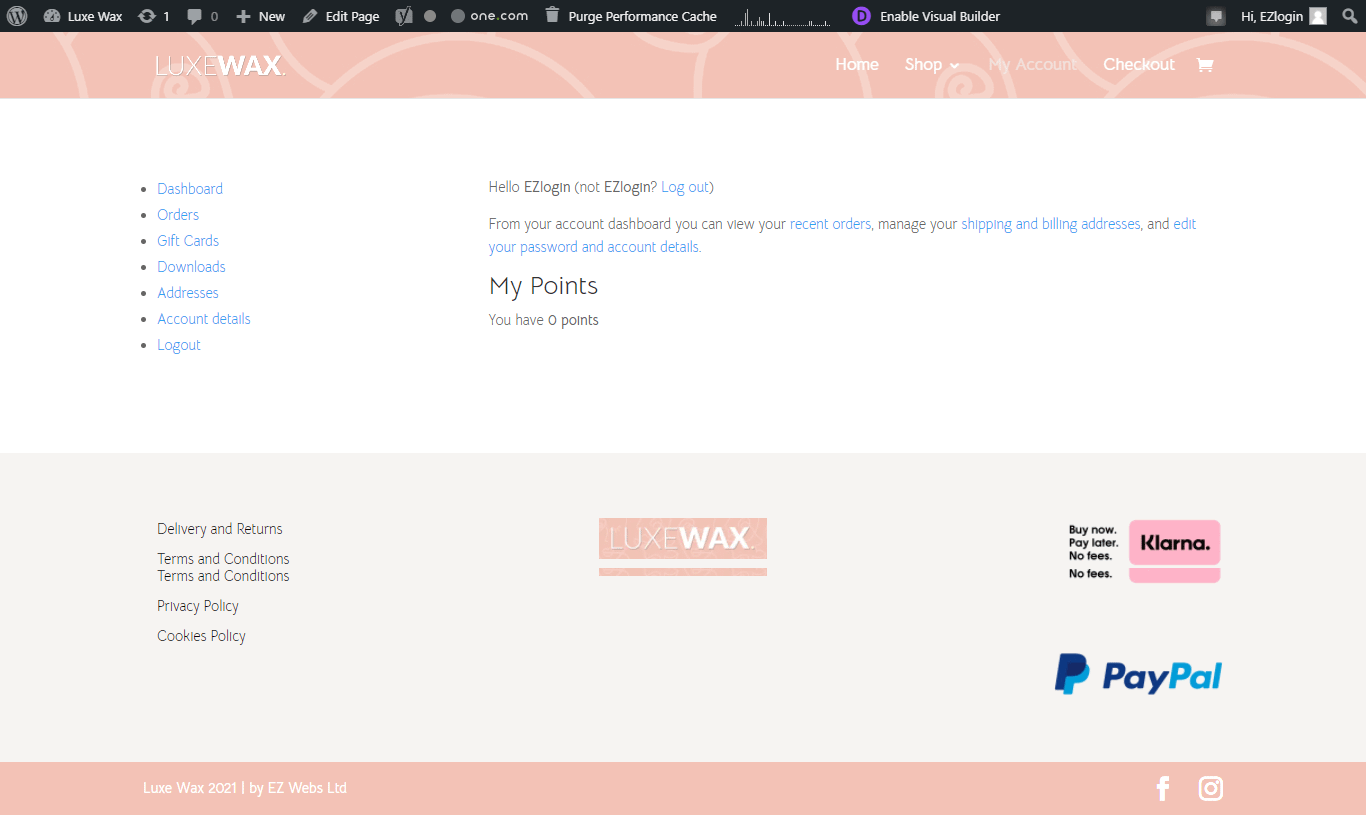Click the 'You have 0 points' text
The image size is (1366, 815).
coord(543,320)
